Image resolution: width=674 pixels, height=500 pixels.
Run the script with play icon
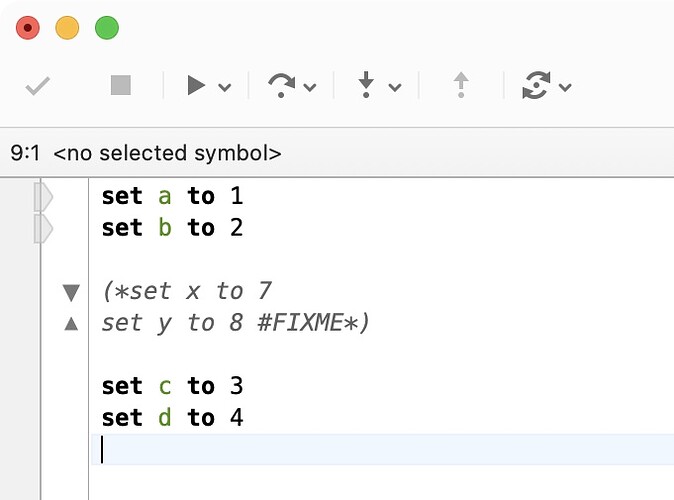pos(196,85)
